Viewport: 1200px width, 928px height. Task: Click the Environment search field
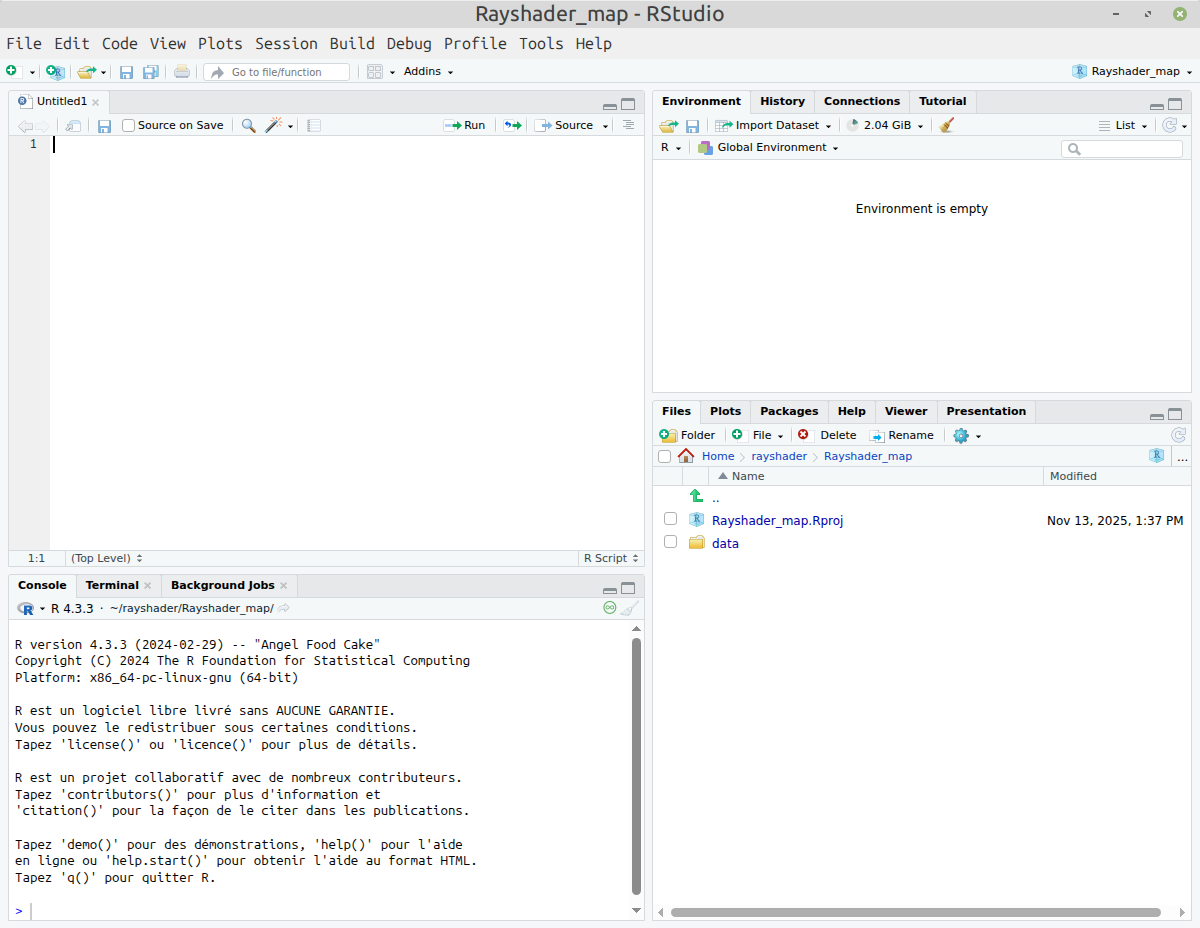tap(1122, 147)
